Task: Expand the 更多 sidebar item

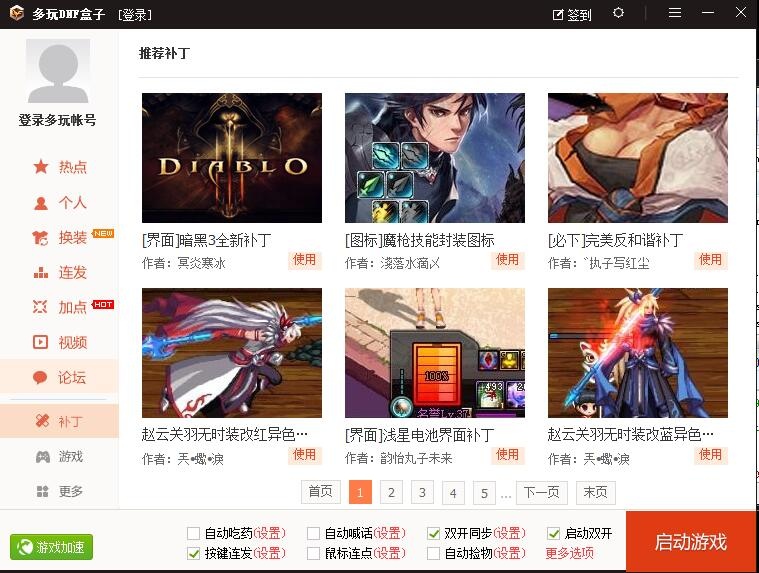Action: [59, 491]
